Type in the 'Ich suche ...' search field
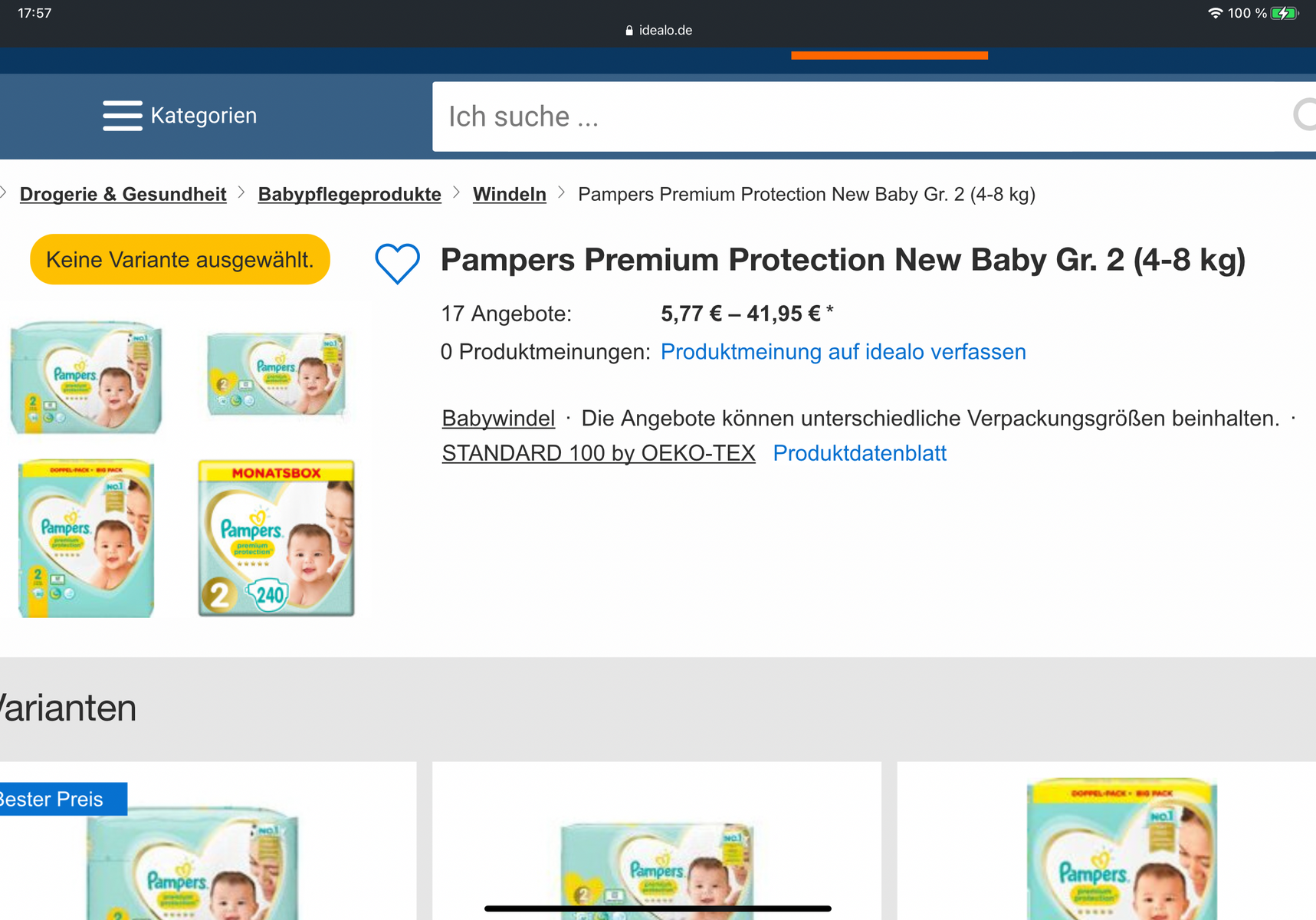The height and width of the screenshot is (920, 1316). coord(843,117)
